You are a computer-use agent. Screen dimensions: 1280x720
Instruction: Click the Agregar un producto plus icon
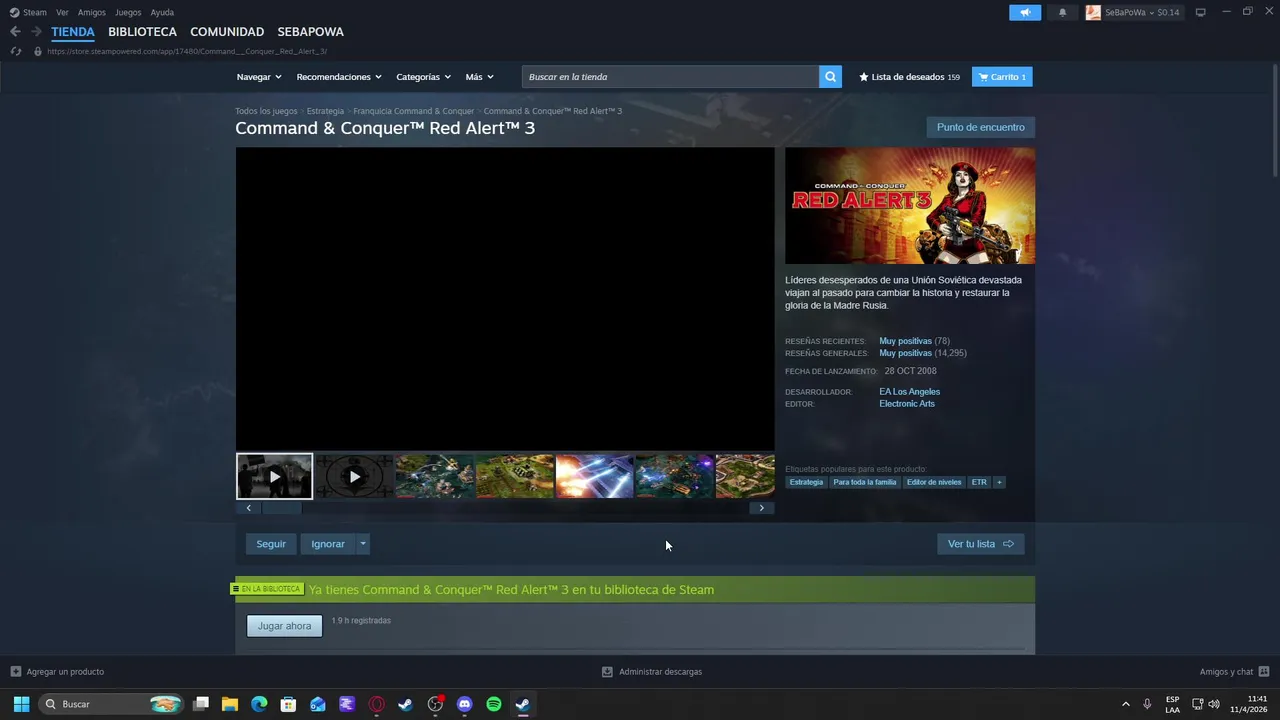coord(16,671)
